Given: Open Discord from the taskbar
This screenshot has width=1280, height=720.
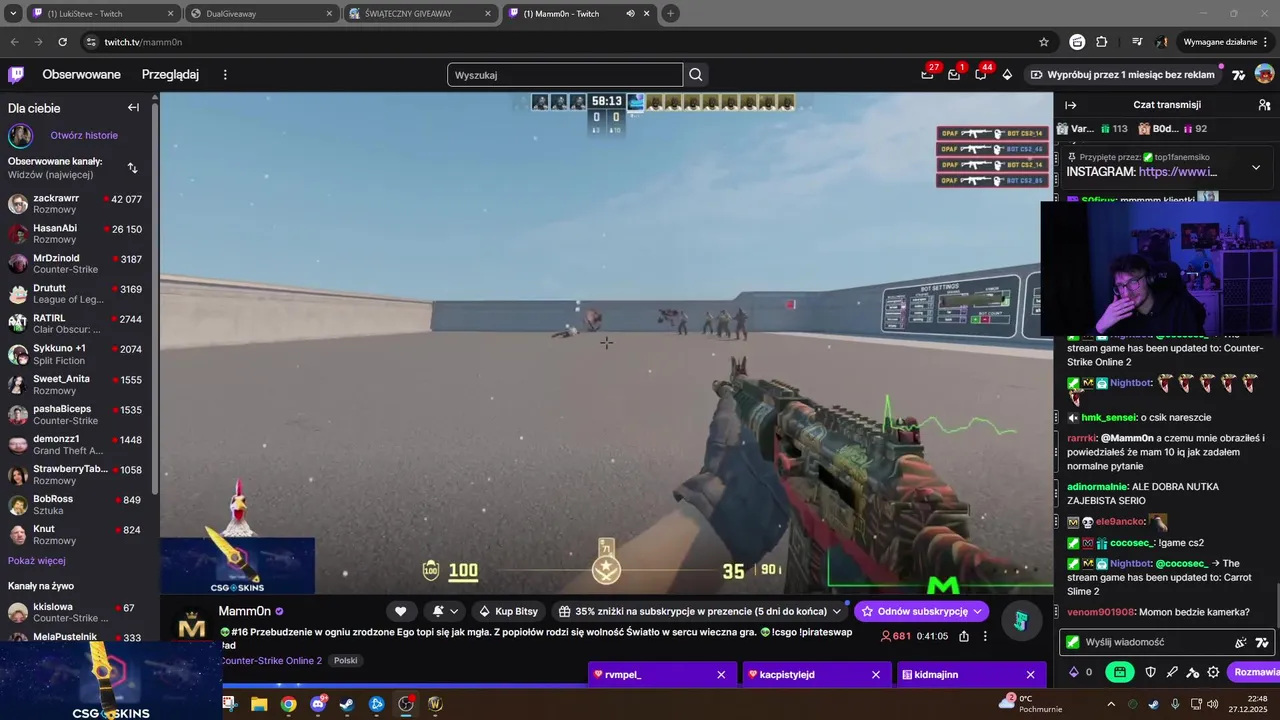Looking at the screenshot, I should coord(318,704).
